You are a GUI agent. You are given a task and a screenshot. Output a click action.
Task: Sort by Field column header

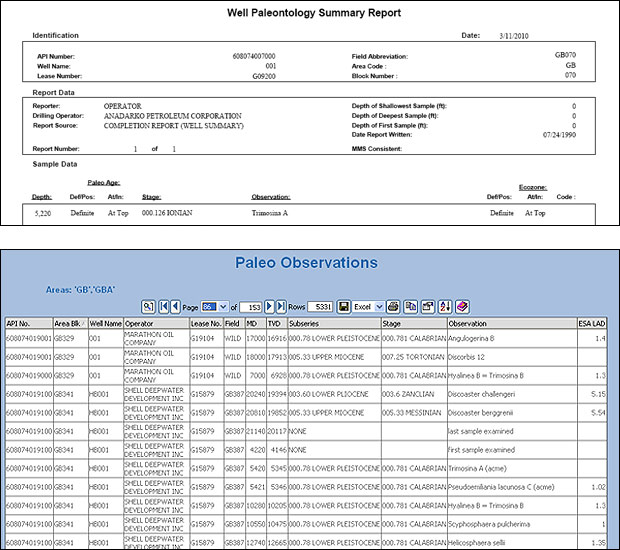click(234, 323)
